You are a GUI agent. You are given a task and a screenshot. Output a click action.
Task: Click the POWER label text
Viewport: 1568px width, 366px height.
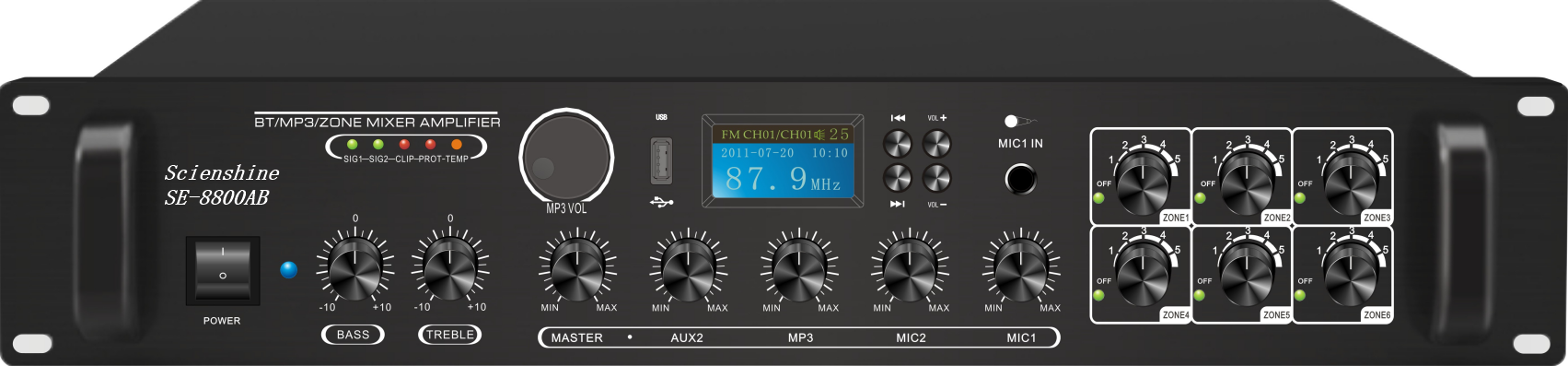[222, 321]
